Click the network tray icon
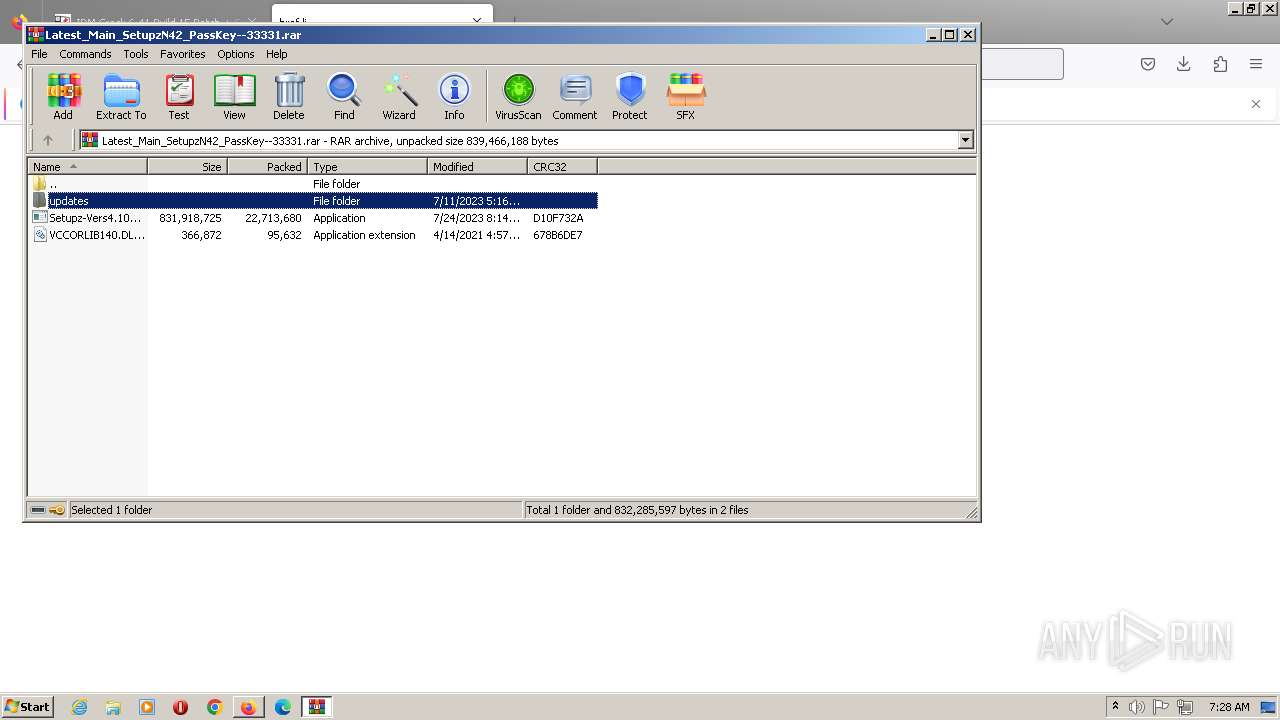Viewport: 1280px width, 720px height. pyautogui.click(x=1186, y=707)
